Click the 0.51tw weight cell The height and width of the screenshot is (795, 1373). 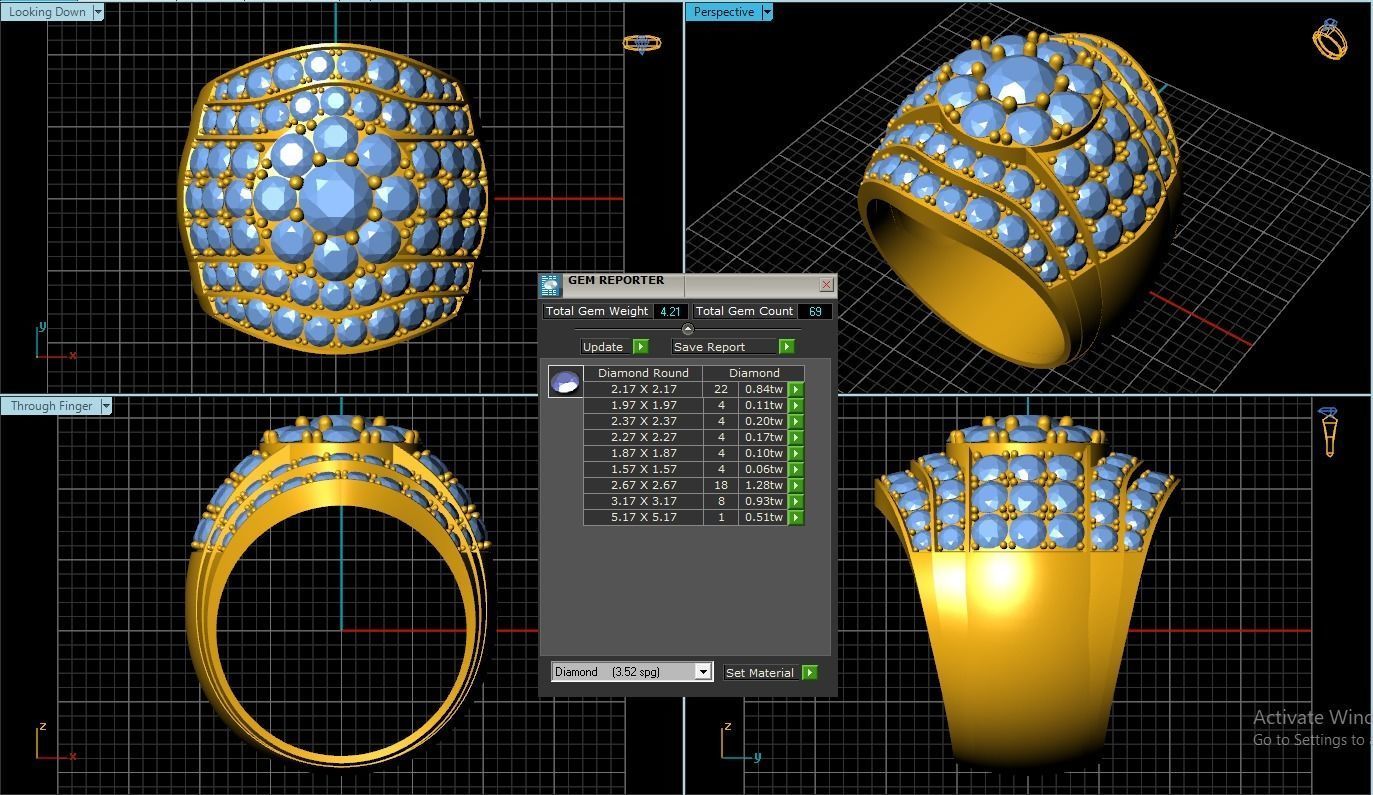(764, 517)
